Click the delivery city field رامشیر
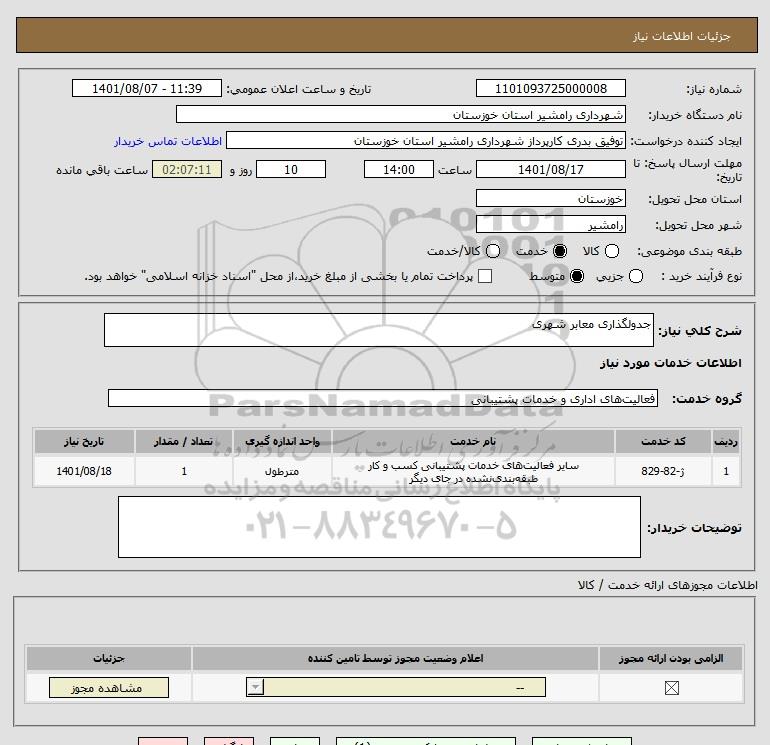 [x=550, y=224]
